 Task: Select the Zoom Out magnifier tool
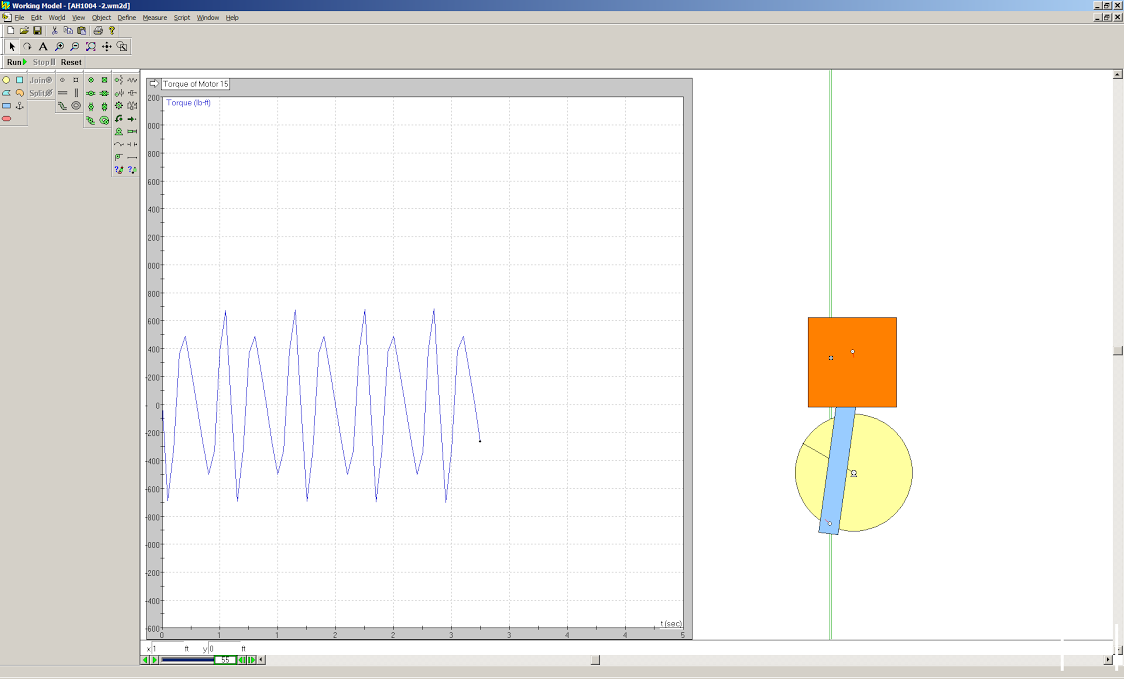click(x=75, y=47)
